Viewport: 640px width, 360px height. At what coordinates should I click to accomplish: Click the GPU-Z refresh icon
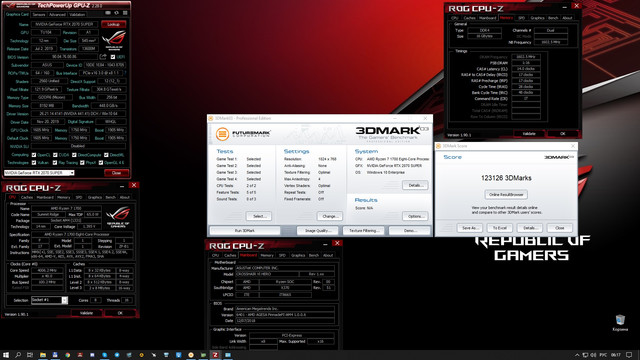[116, 13]
